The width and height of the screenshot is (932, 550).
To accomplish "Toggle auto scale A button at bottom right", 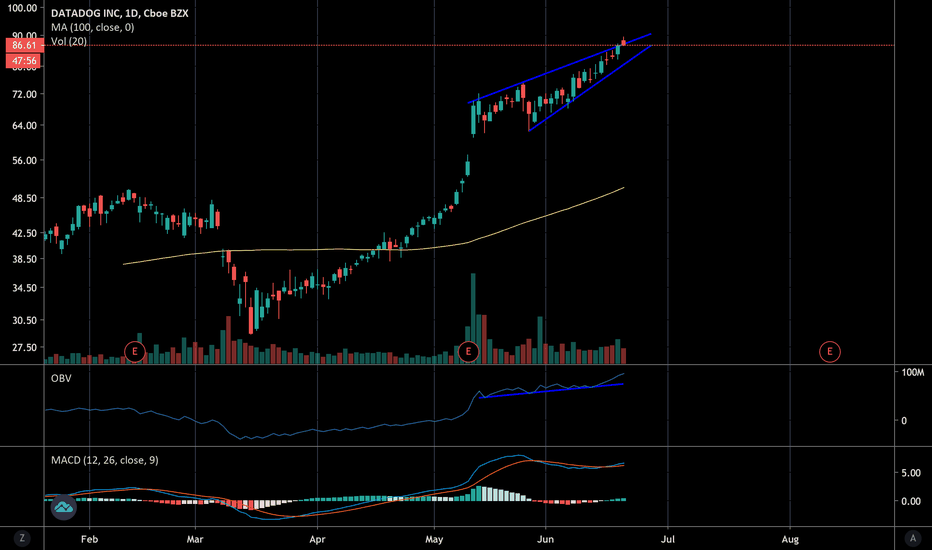I will [913, 538].
